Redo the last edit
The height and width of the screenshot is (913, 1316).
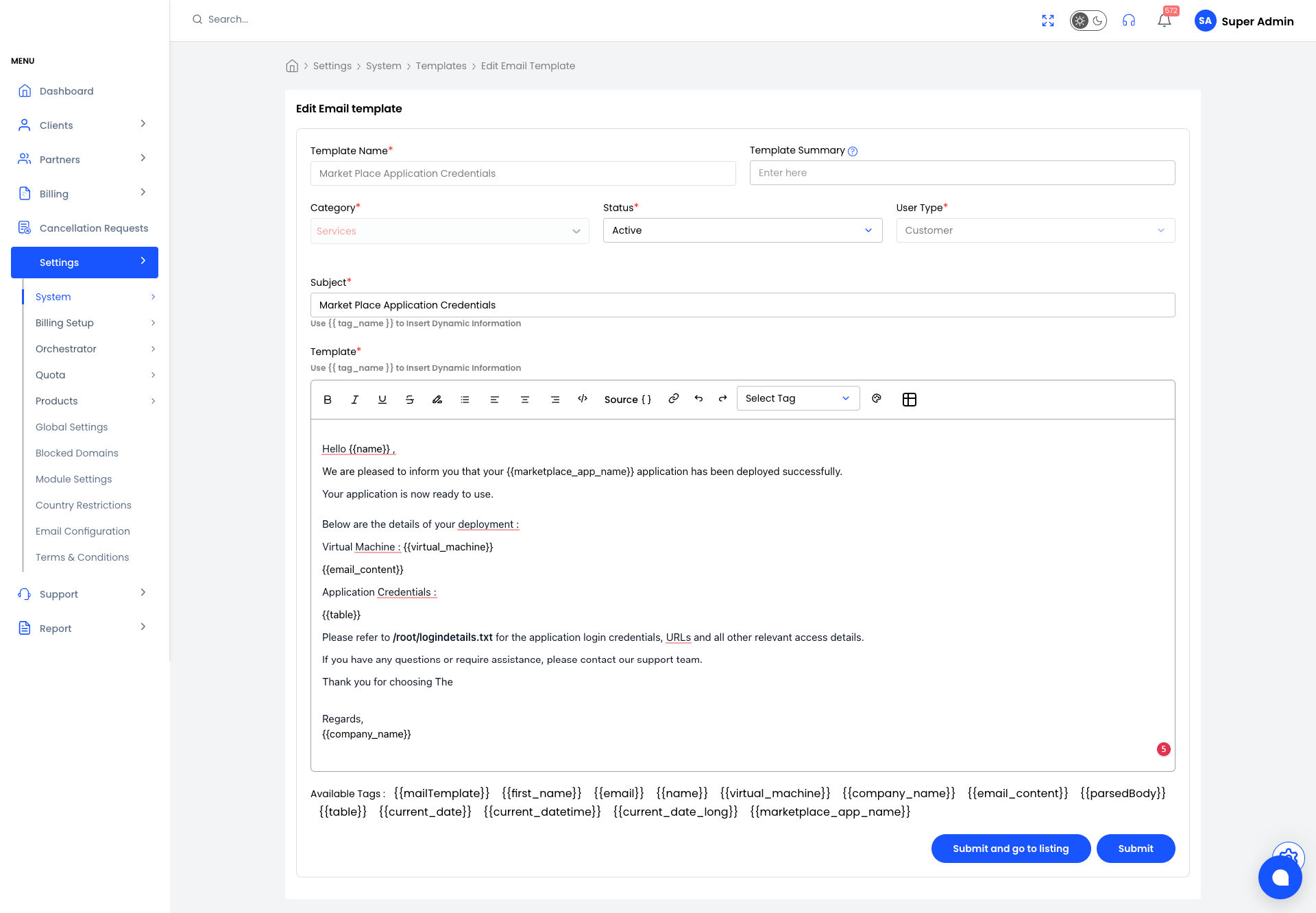click(x=722, y=398)
